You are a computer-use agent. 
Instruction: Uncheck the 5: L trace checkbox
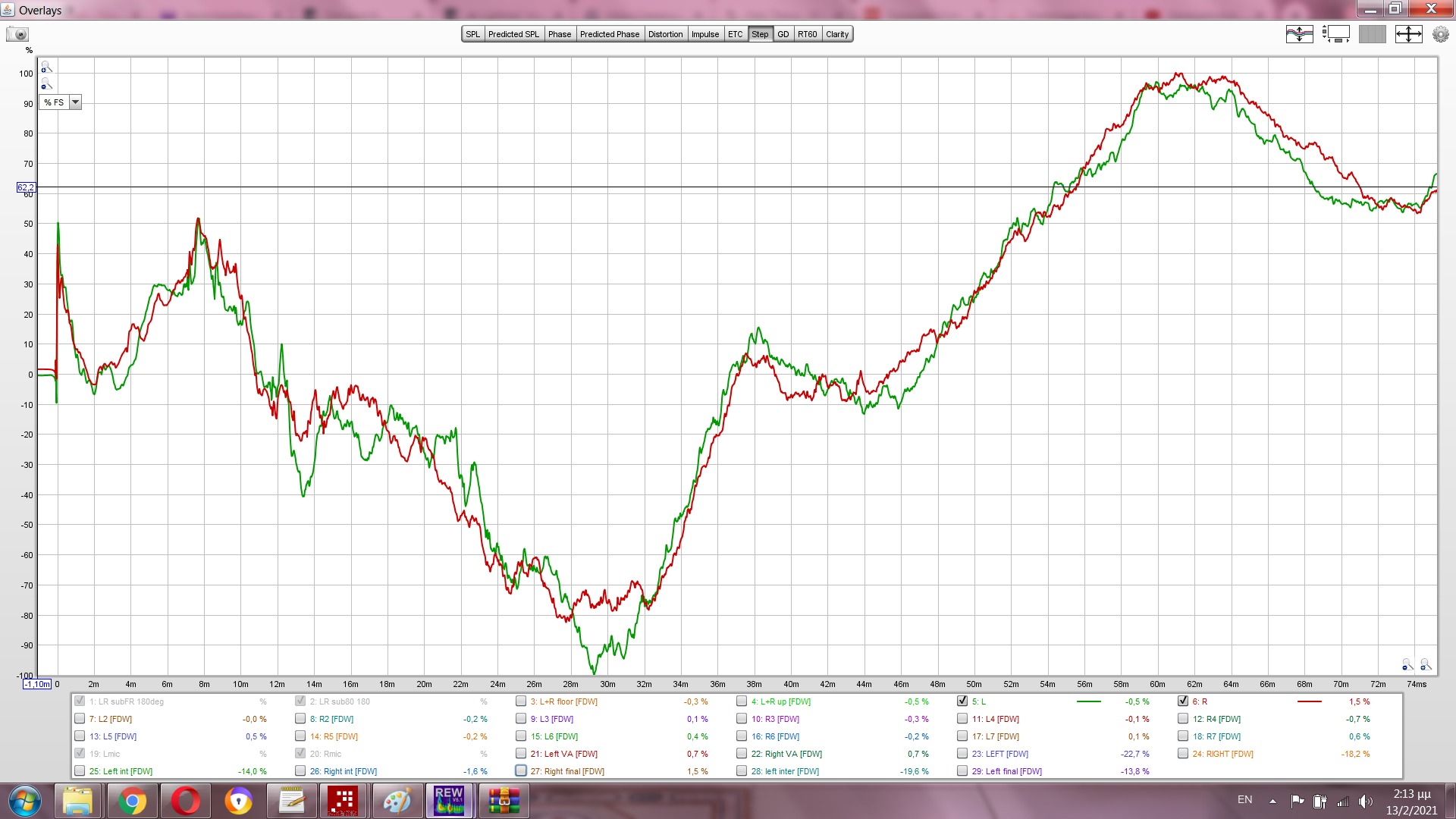click(x=962, y=701)
